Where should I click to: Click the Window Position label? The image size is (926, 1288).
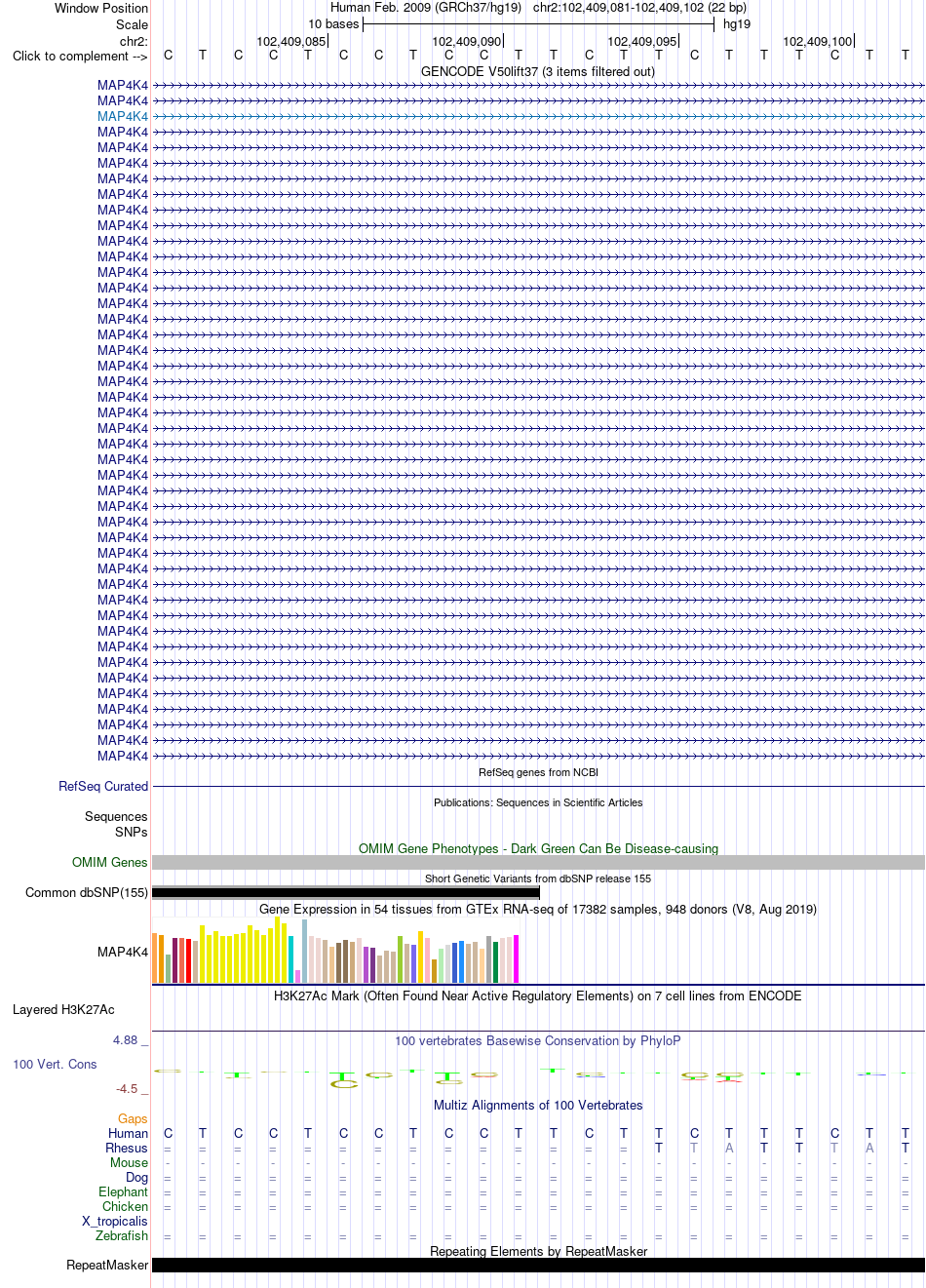pyautogui.click(x=101, y=8)
